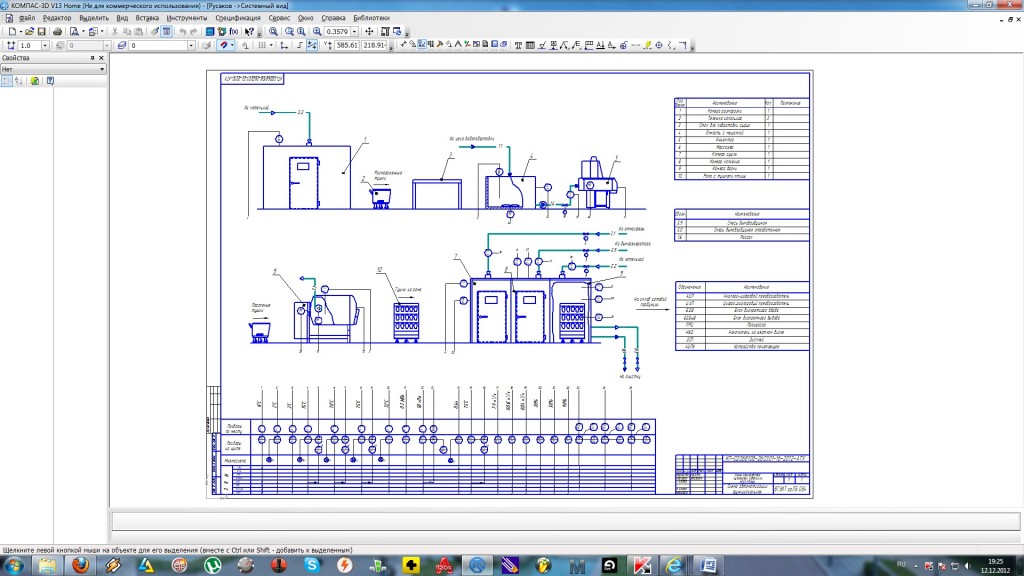Click the Open file folder icon
This screenshot has height=576, width=1024.
click(29, 31)
